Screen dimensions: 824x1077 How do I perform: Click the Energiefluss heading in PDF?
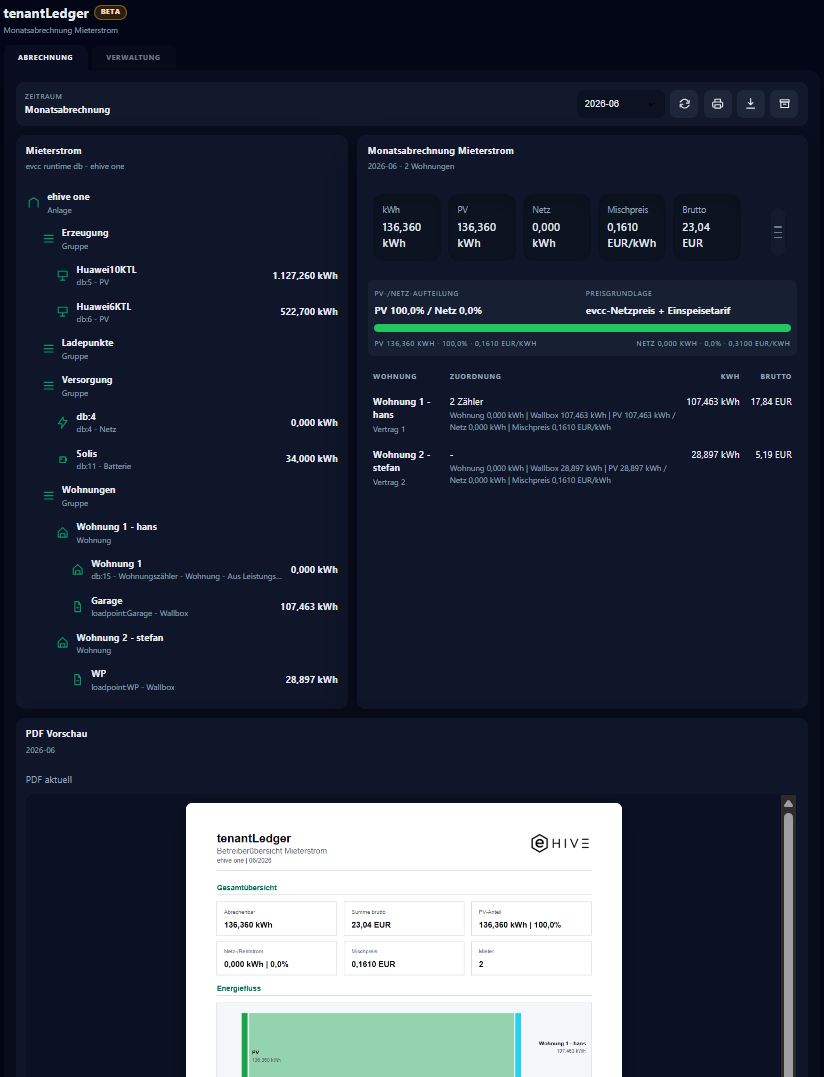point(239,988)
